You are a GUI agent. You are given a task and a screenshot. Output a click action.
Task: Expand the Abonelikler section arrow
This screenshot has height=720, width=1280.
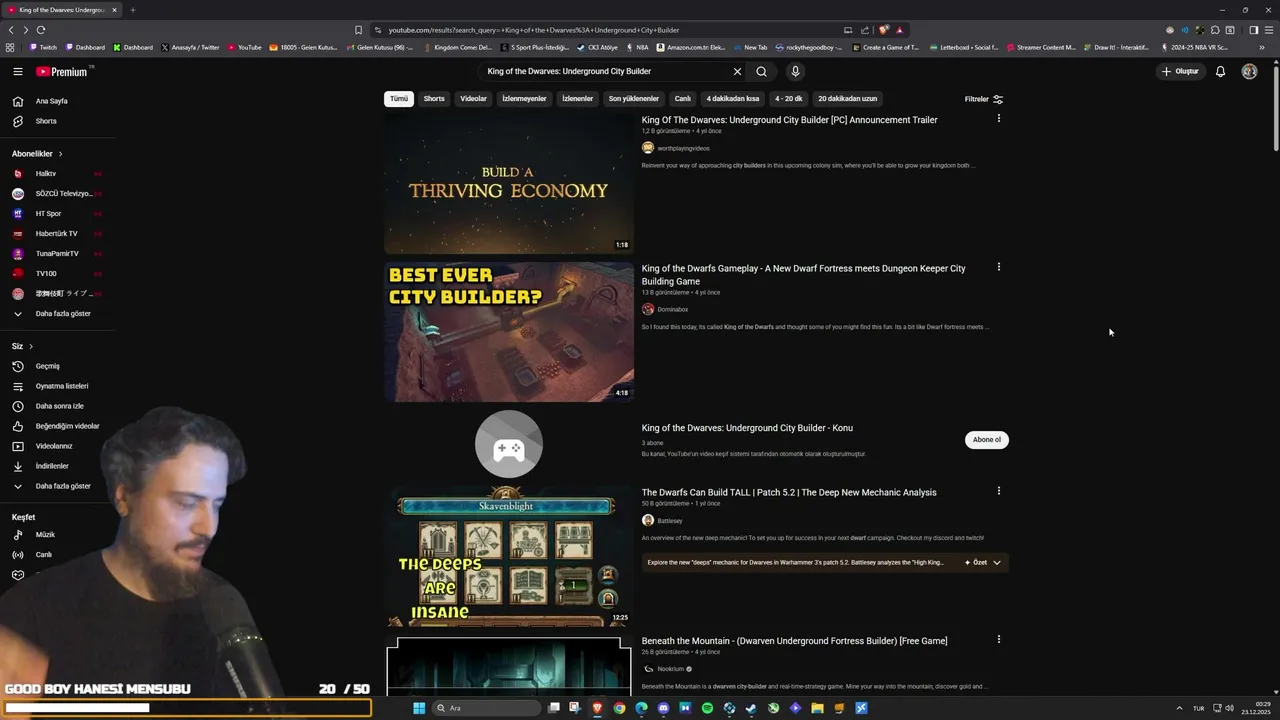(x=60, y=154)
